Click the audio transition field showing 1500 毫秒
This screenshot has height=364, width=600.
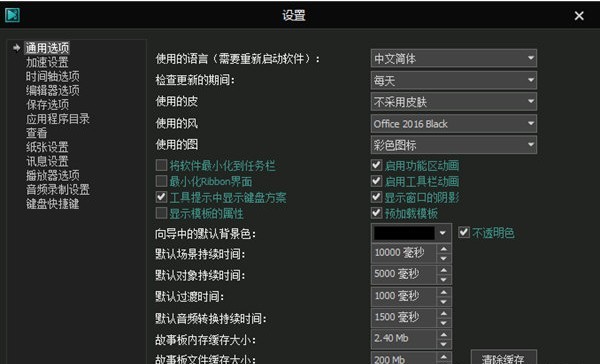(x=403, y=318)
